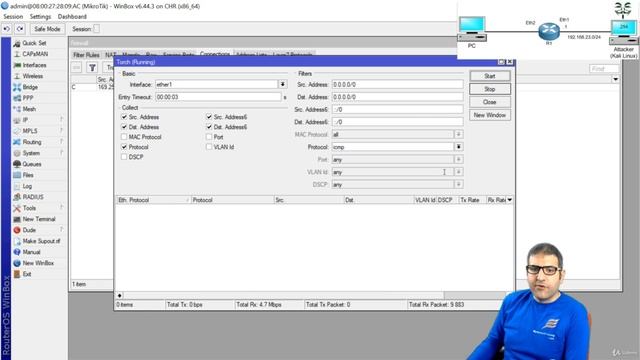Toggle Src. Address collect checkbox
Image resolution: width=640 pixels, height=360 pixels.
[x=124, y=117]
